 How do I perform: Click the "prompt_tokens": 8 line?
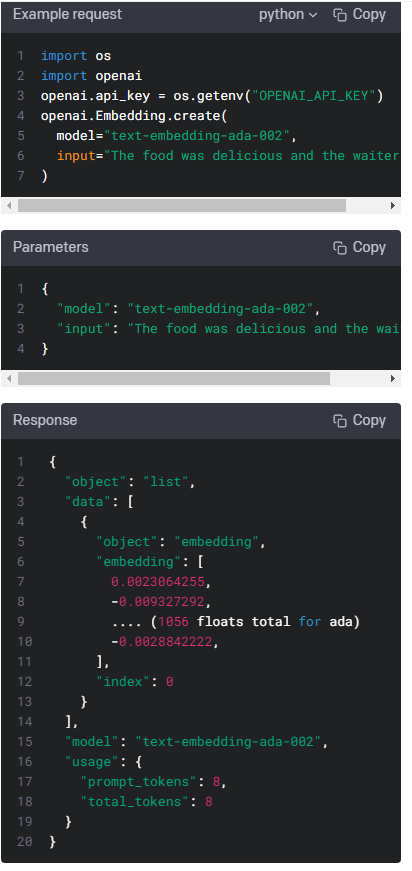[x=154, y=782]
